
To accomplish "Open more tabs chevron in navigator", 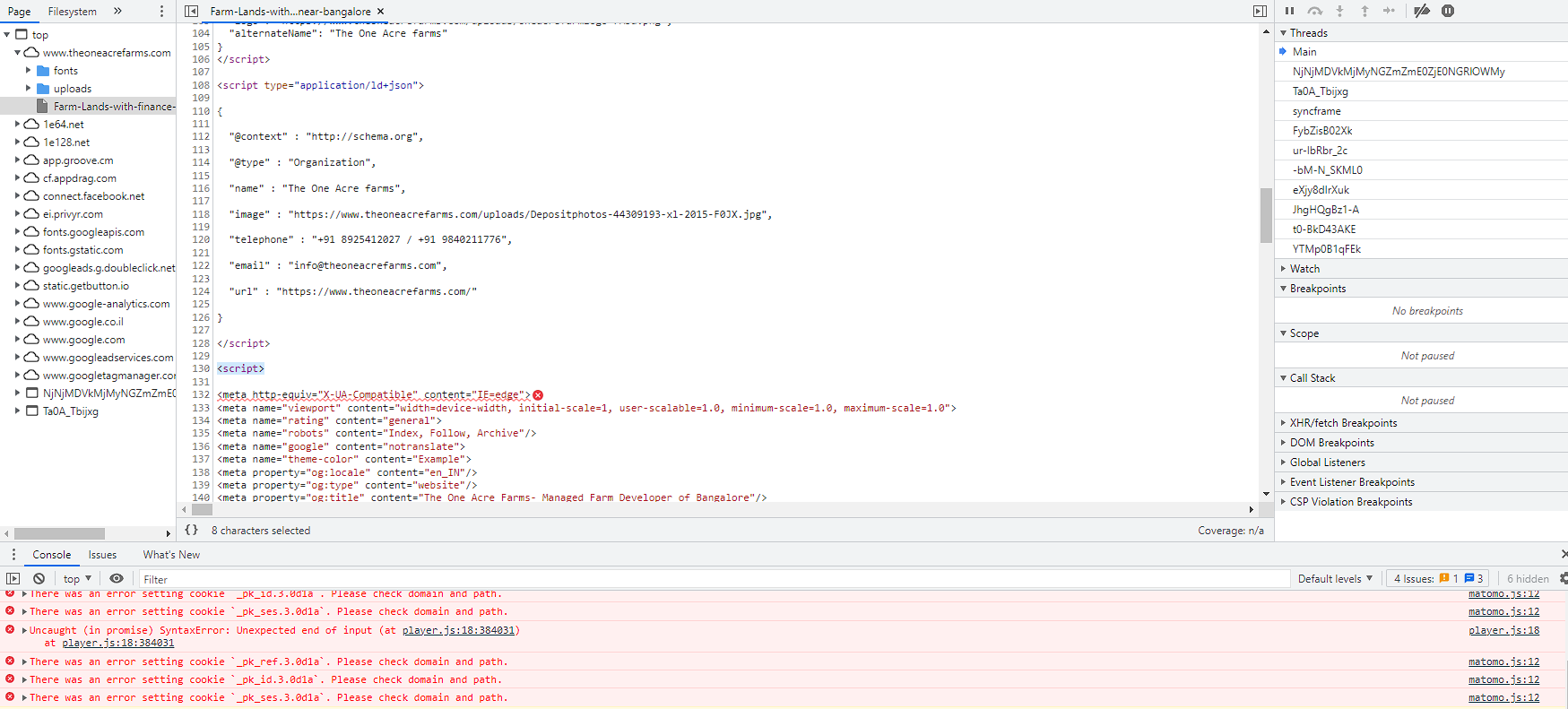I will (117, 11).
